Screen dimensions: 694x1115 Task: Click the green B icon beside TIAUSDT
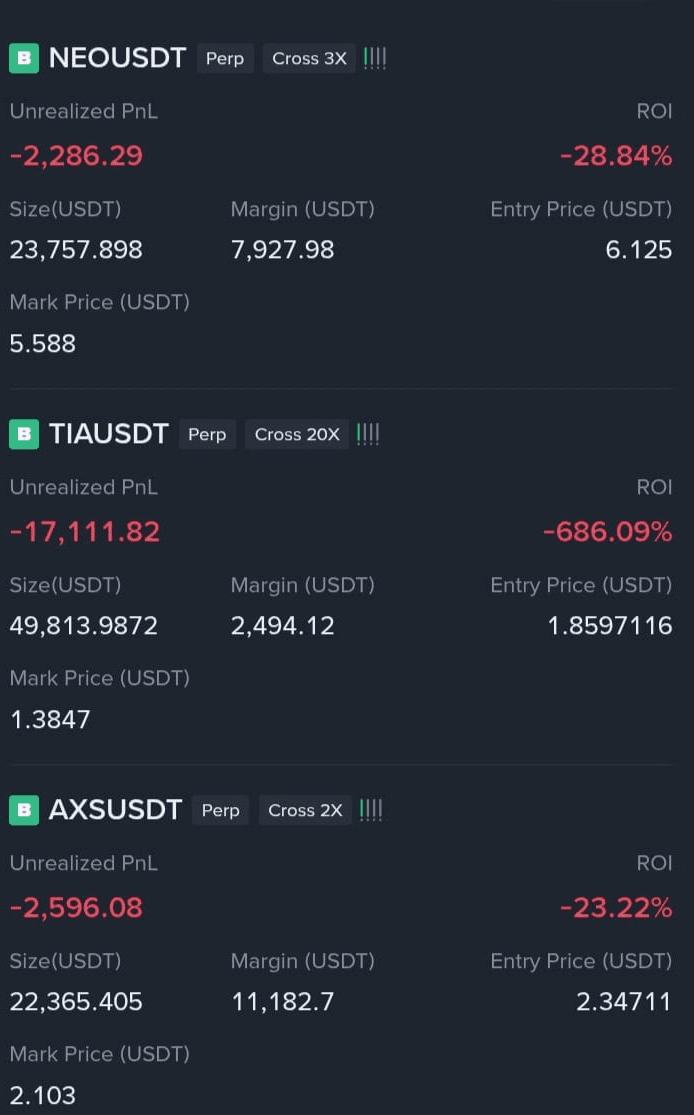(x=23, y=434)
